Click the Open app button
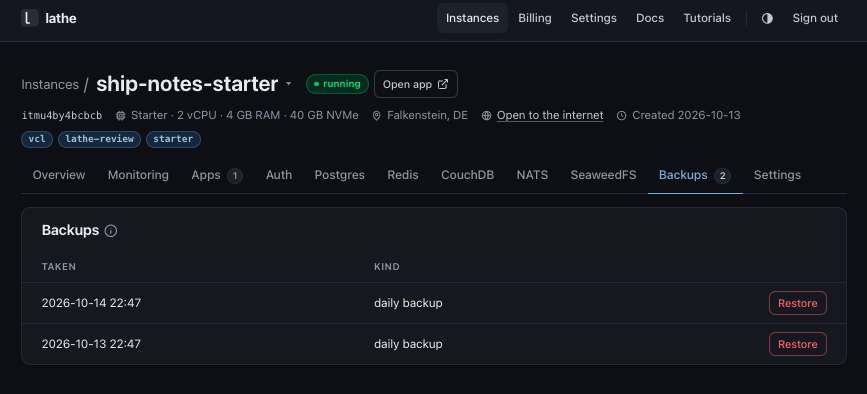The height and width of the screenshot is (394, 867). tap(416, 84)
